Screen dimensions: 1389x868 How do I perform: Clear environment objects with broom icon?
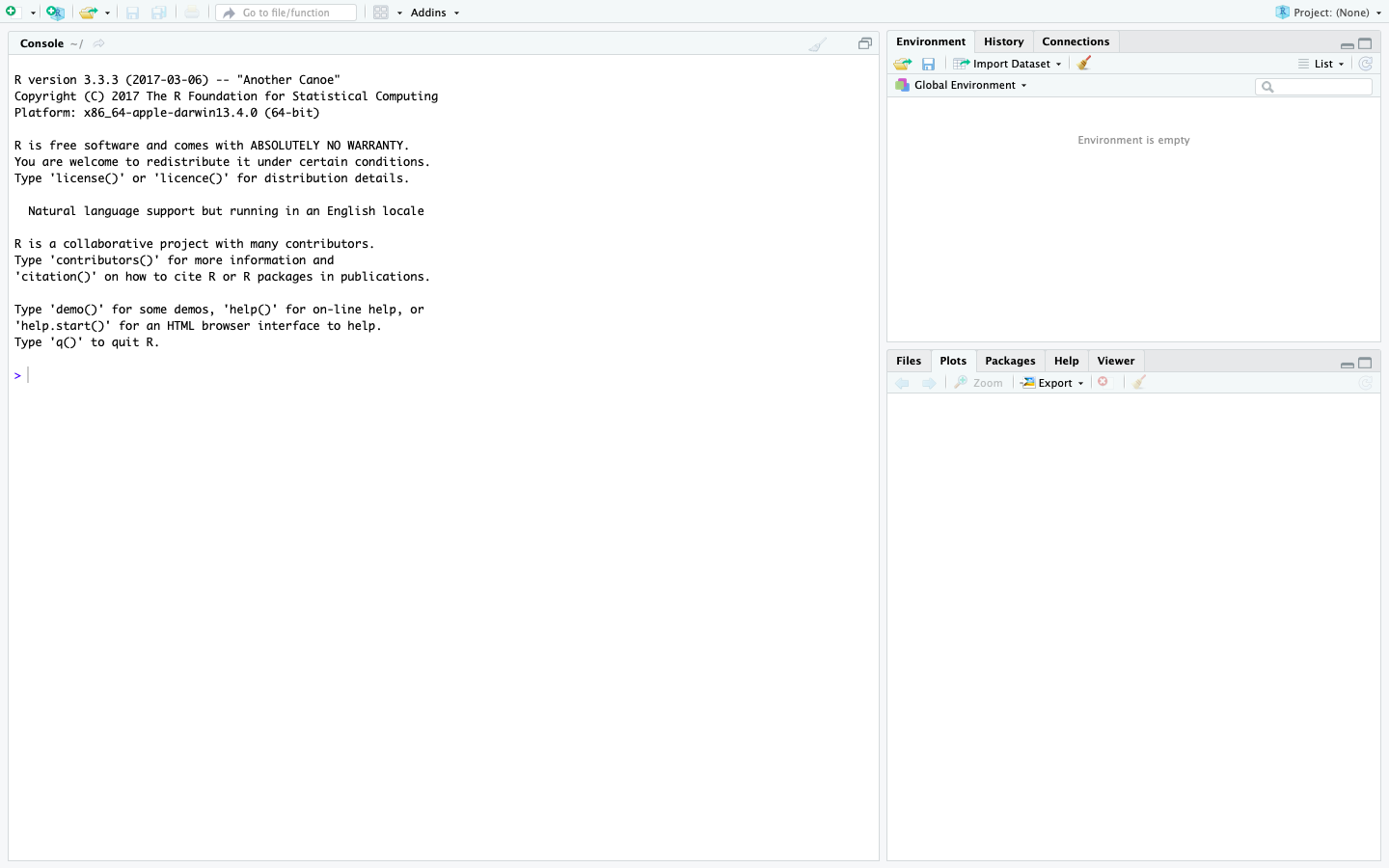1084,64
